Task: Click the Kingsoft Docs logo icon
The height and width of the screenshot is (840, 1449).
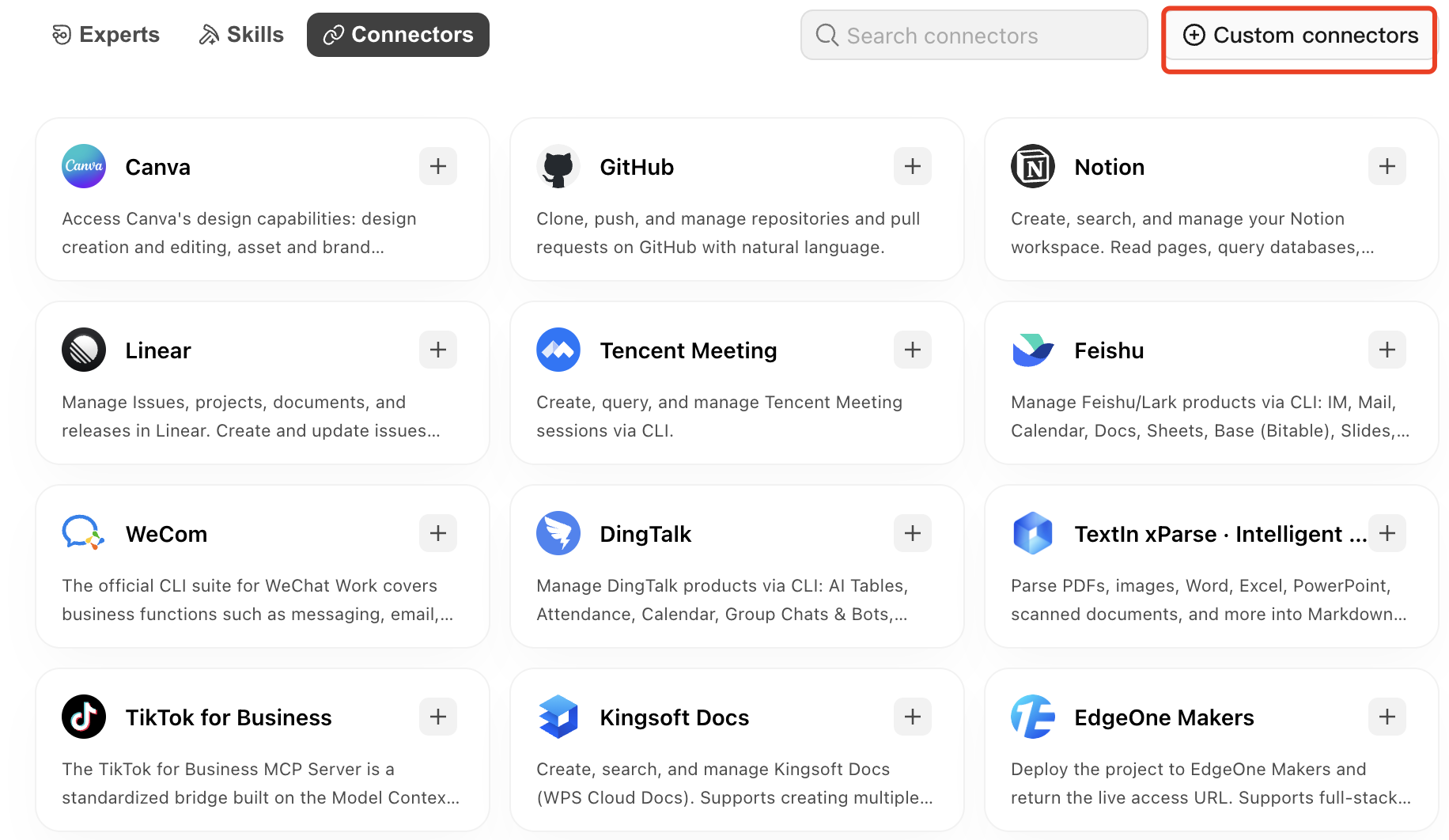Action: point(558,717)
